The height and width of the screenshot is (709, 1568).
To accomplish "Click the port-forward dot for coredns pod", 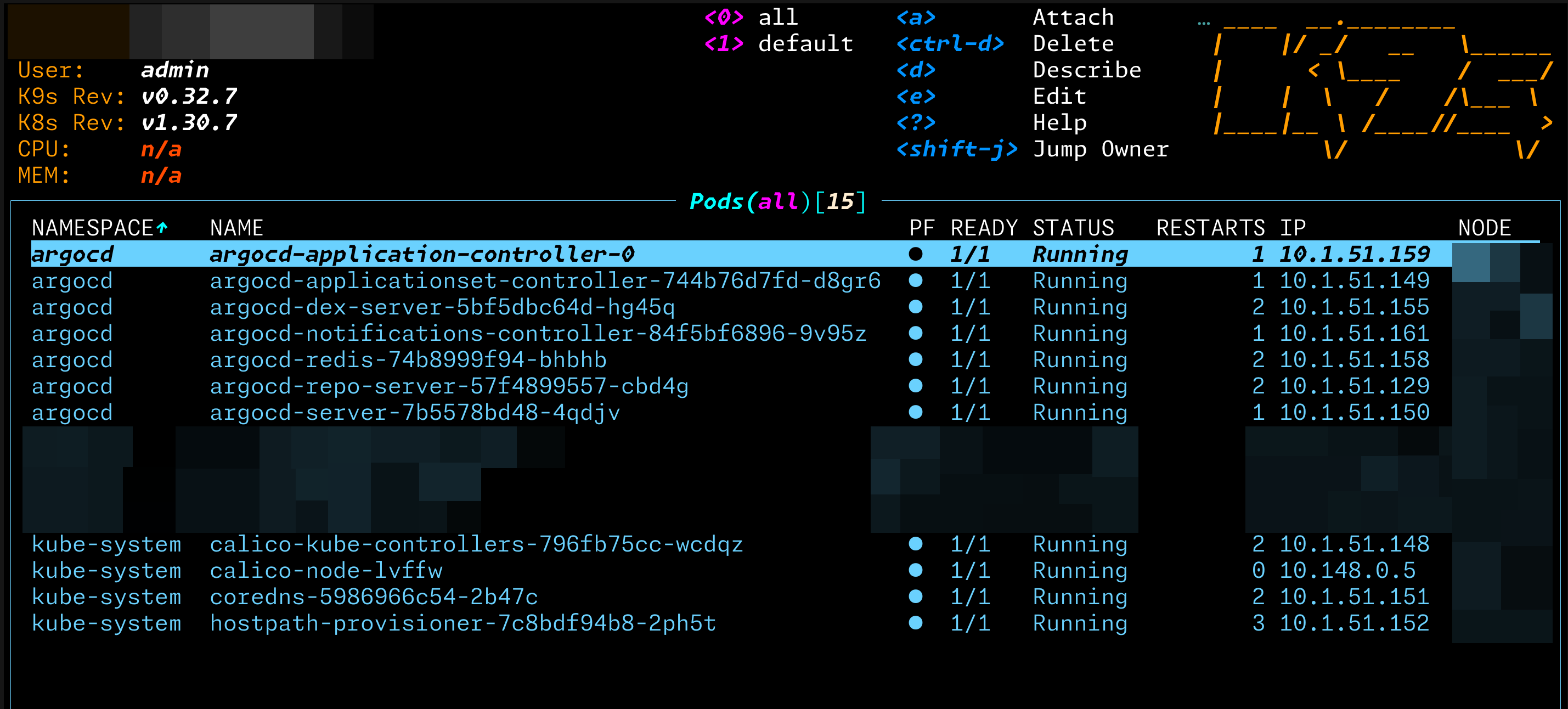I will point(915,597).
